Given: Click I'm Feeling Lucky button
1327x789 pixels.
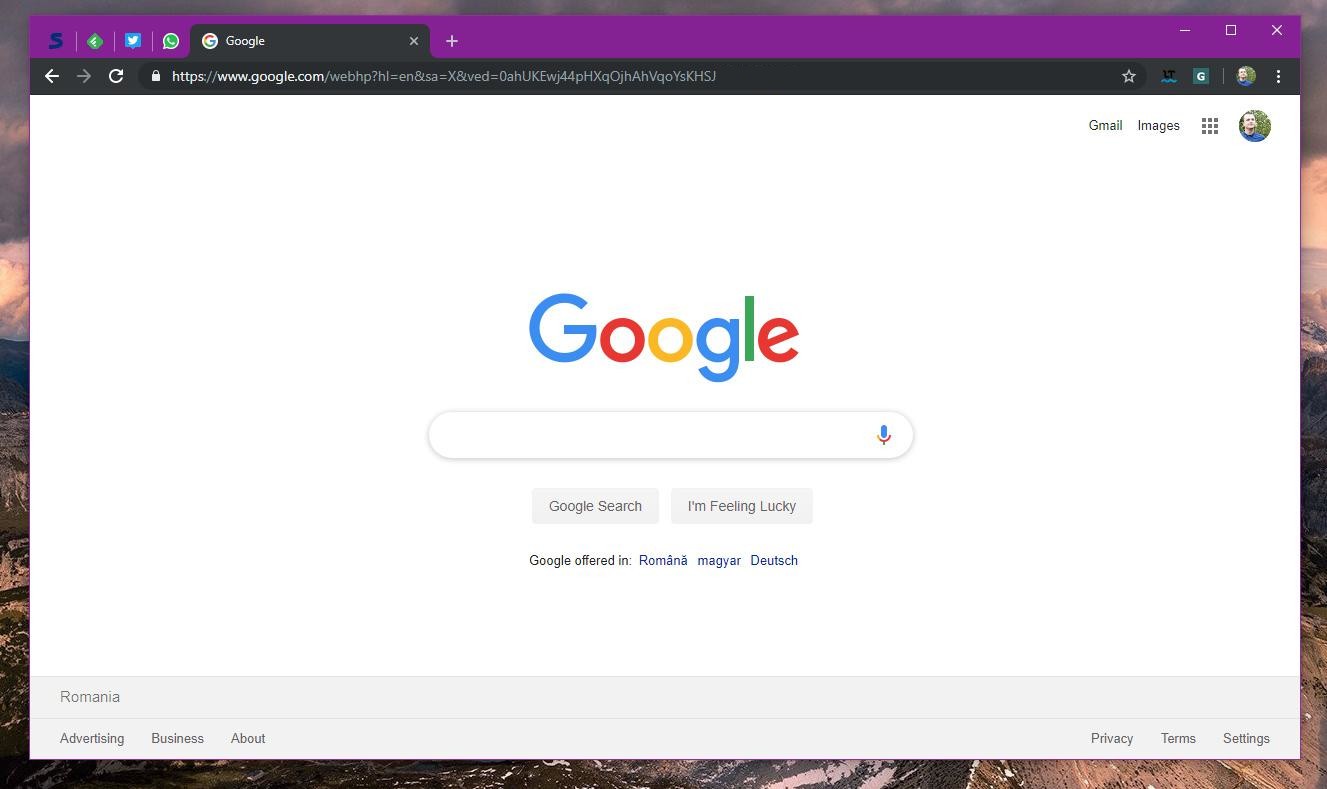Looking at the screenshot, I should (742, 506).
